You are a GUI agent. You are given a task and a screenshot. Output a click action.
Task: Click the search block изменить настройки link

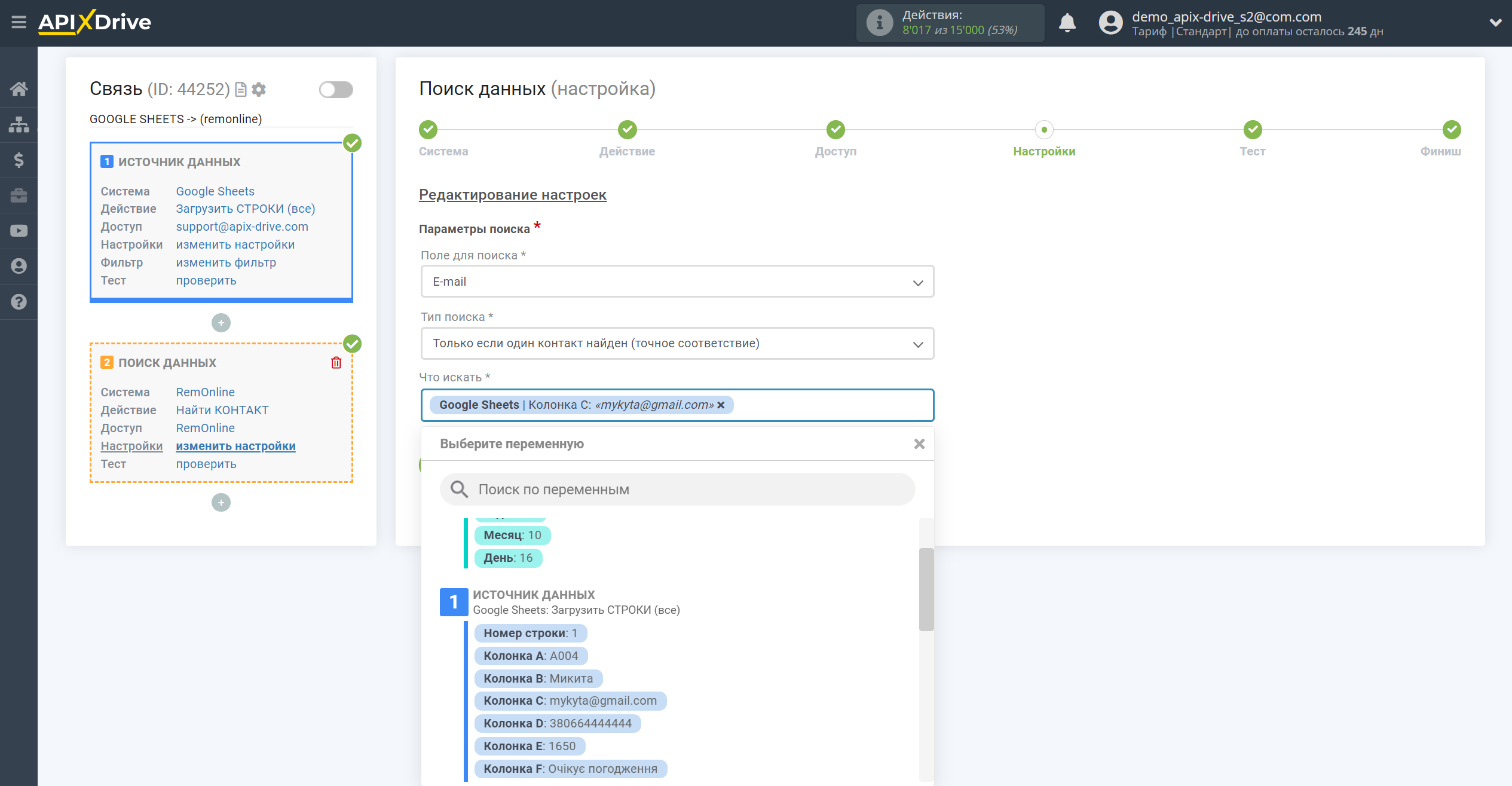click(x=235, y=446)
